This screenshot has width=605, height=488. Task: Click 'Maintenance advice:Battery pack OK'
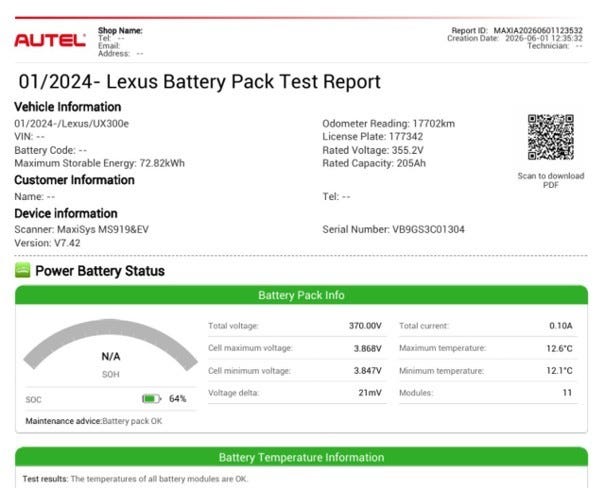pos(94,421)
